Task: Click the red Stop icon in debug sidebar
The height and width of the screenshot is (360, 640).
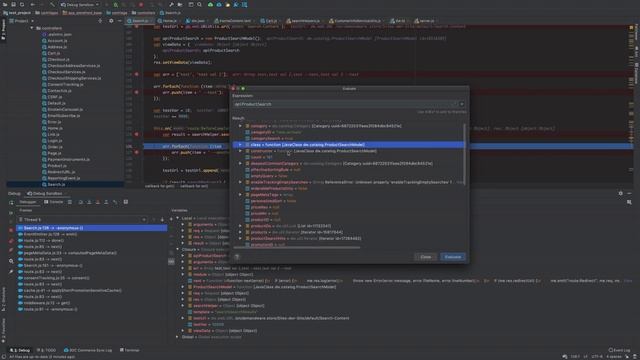Action: pyautogui.click(x=11, y=230)
